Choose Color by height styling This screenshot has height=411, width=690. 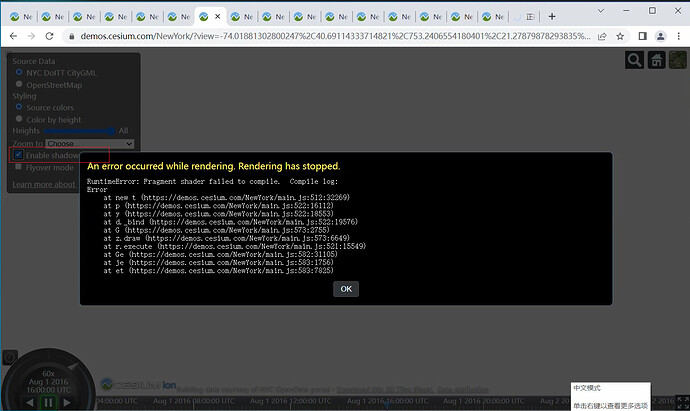point(19,119)
